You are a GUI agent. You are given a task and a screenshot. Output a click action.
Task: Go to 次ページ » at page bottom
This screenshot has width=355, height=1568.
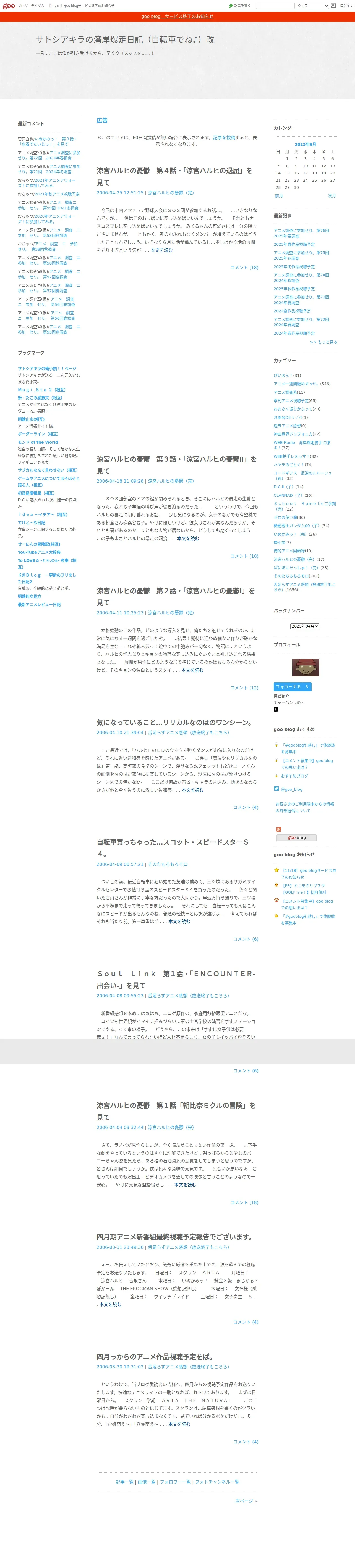[x=246, y=1500]
